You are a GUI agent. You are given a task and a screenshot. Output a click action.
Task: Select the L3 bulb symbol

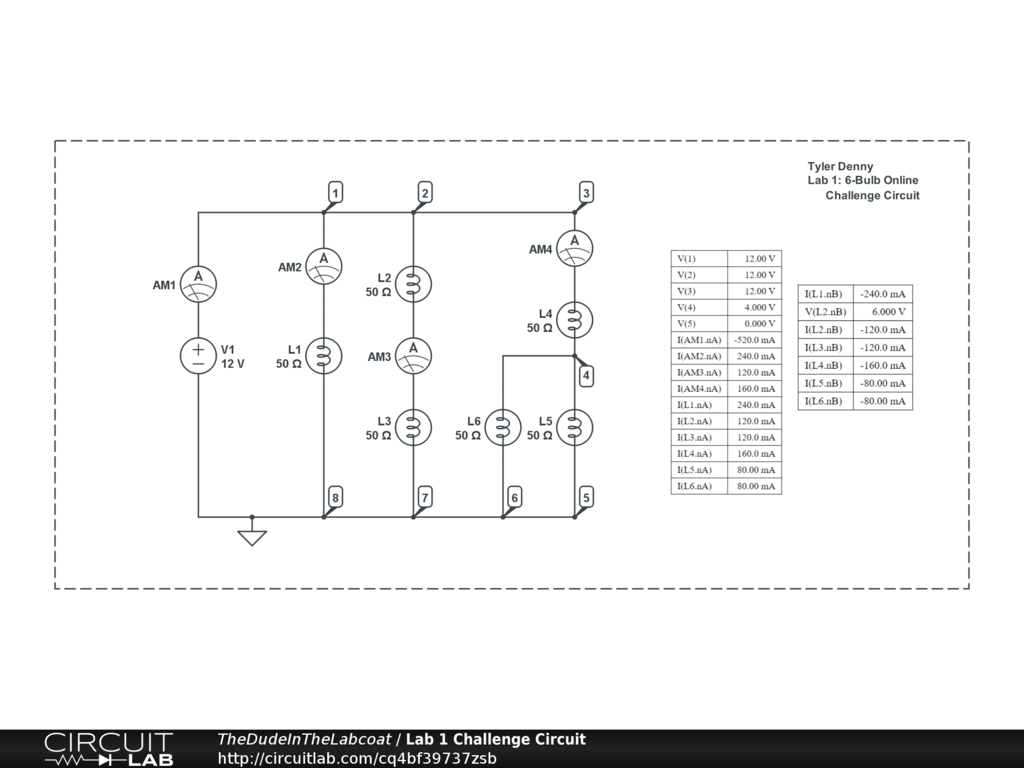click(412, 427)
